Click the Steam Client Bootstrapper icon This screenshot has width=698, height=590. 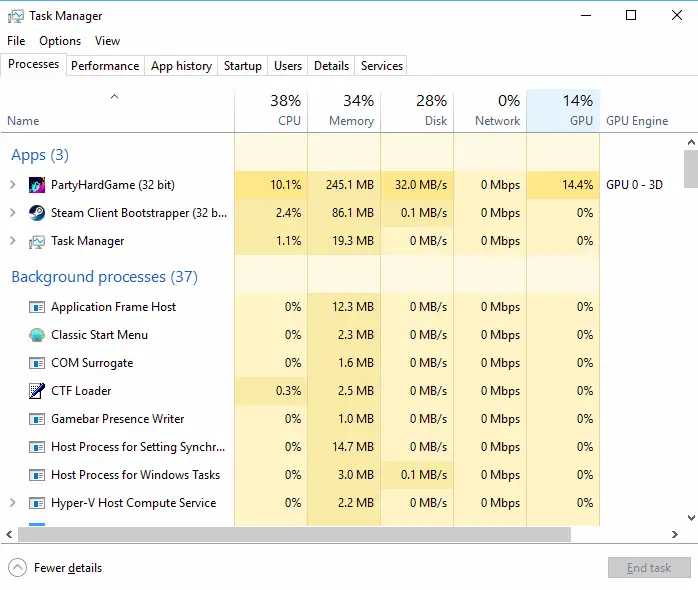coord(37,213)
